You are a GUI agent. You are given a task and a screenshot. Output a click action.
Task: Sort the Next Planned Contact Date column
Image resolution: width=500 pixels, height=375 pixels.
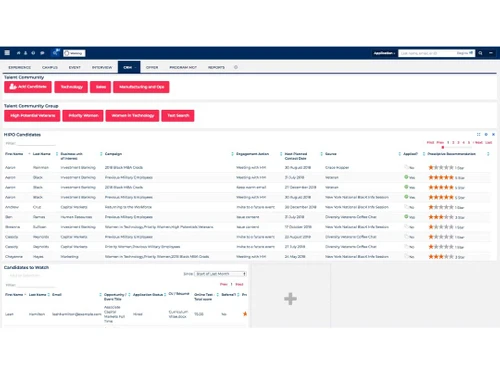pos(321,154)
